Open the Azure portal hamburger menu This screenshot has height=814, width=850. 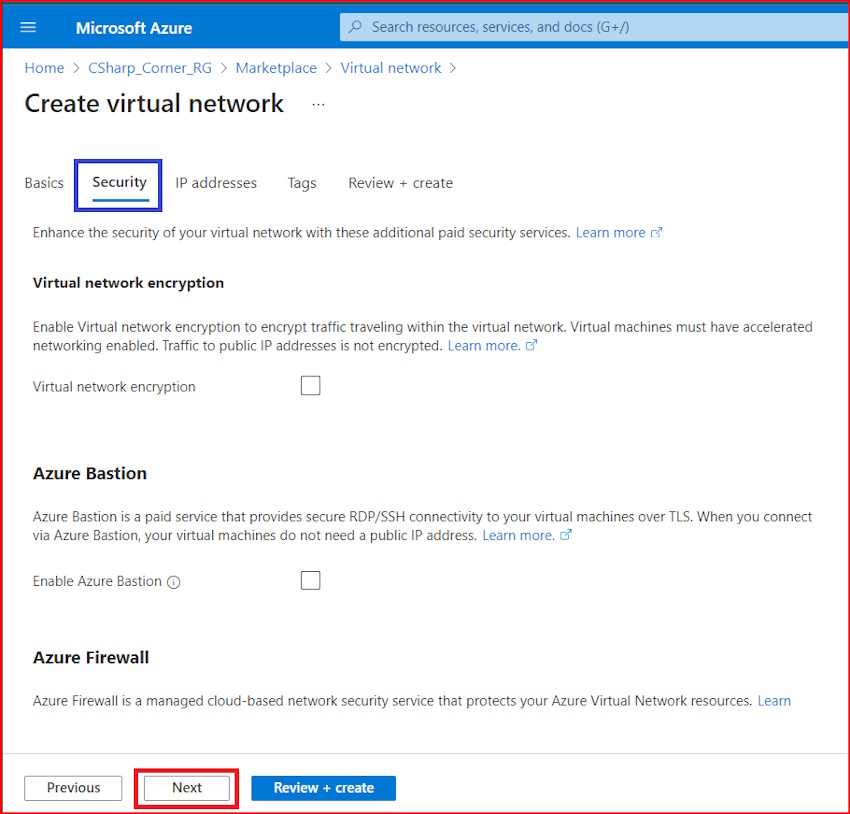27,27
